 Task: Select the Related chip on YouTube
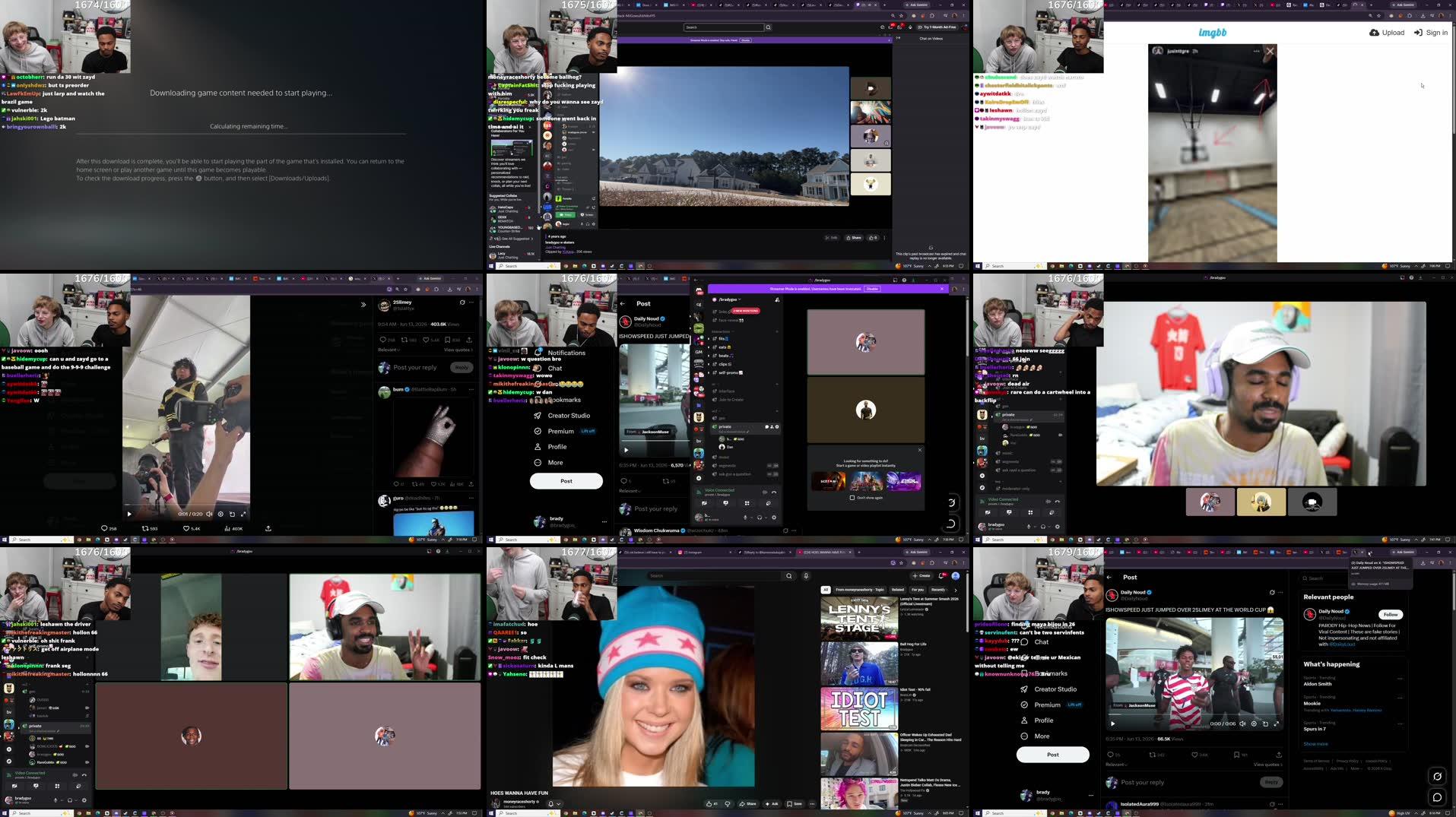[x=898, y=590]
